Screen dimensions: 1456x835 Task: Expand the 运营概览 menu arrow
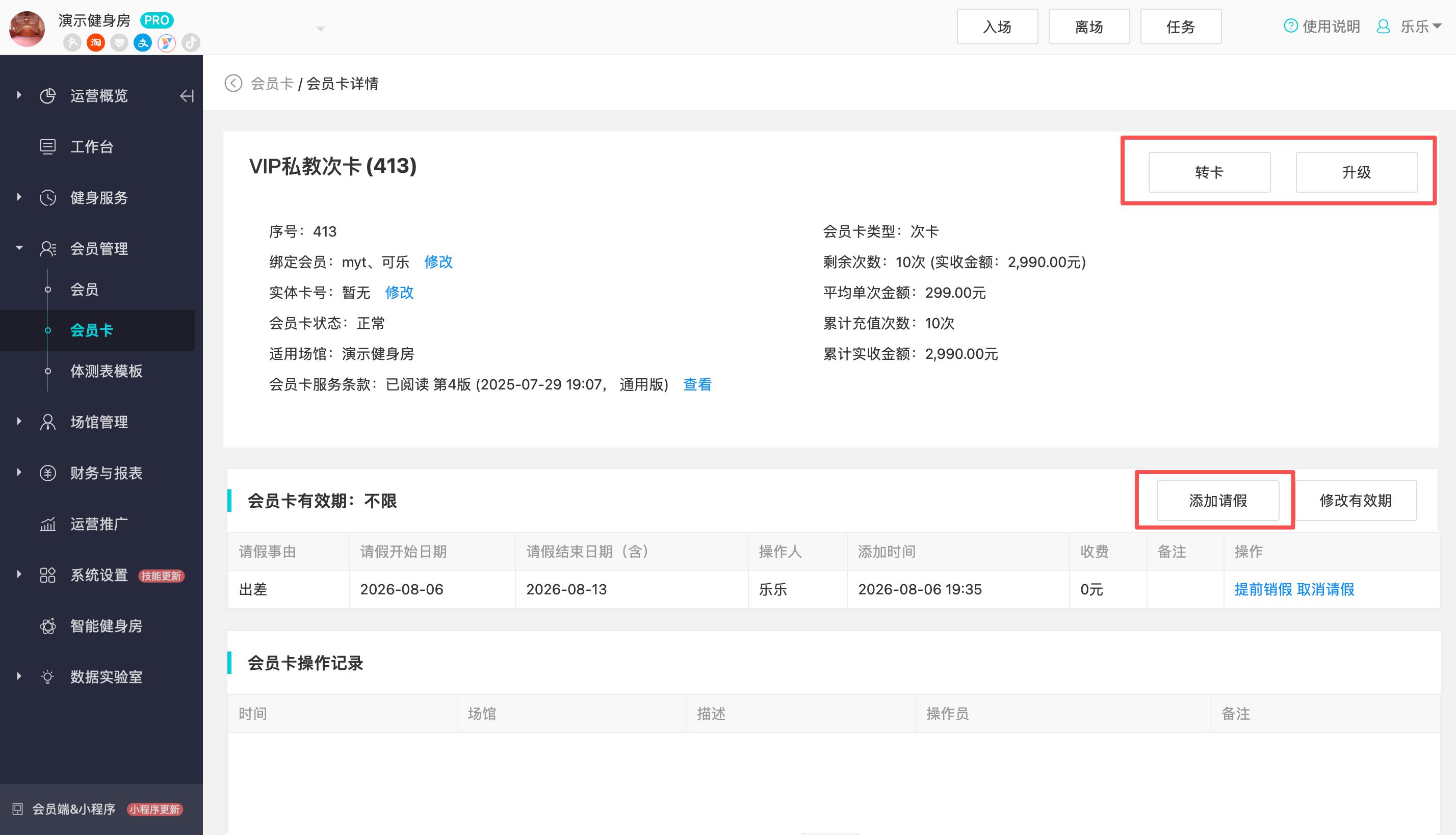19,95
